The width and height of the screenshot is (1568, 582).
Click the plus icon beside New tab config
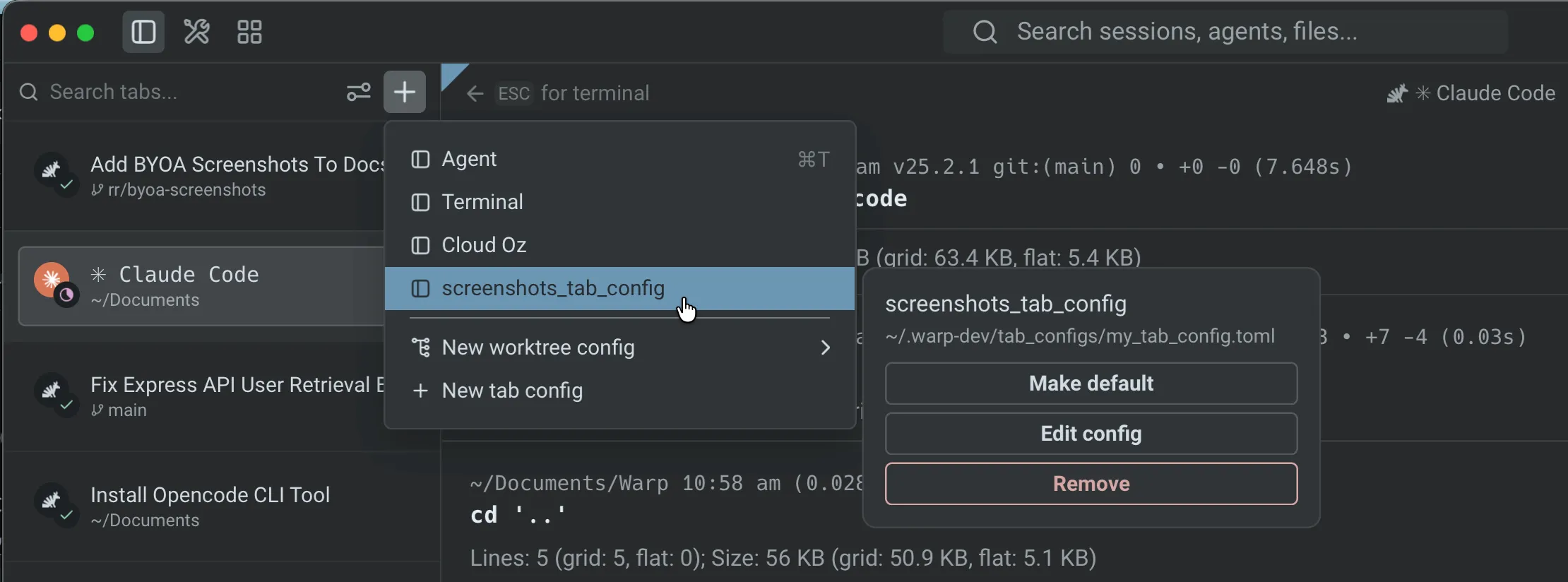point(421,391)
